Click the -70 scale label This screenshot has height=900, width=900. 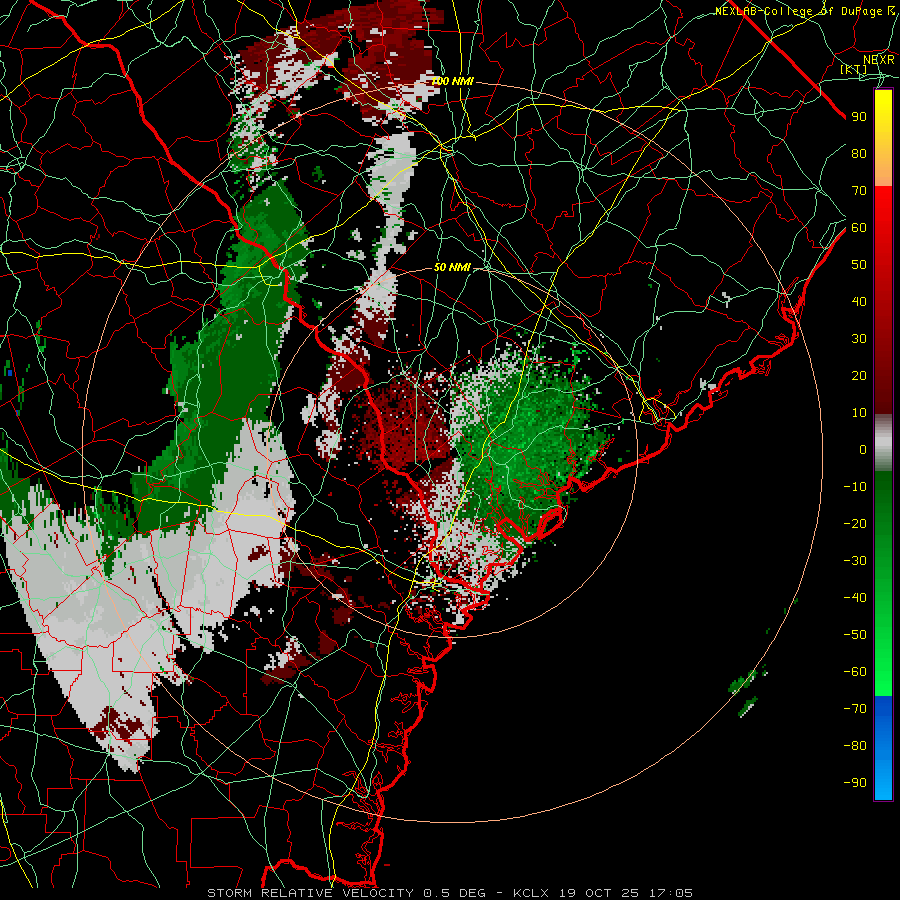[855, 709]
